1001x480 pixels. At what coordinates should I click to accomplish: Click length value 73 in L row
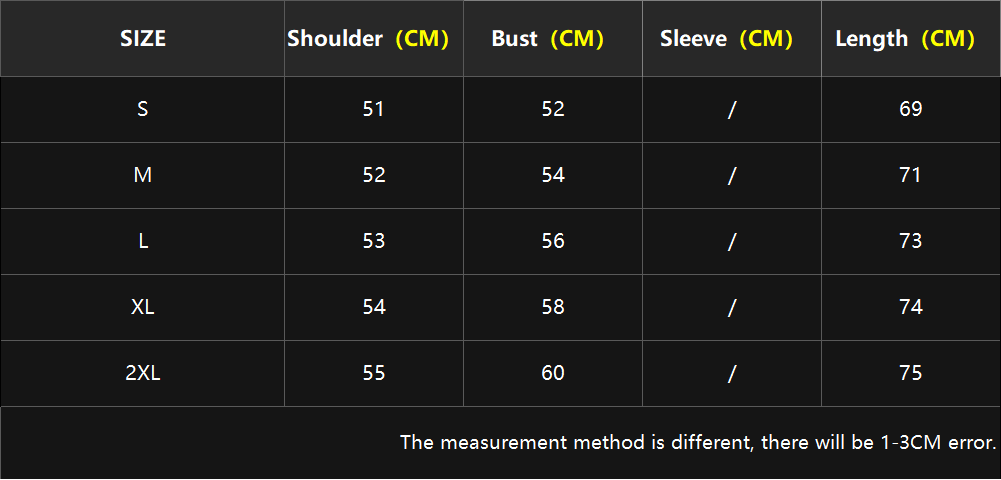coord(910,241)
